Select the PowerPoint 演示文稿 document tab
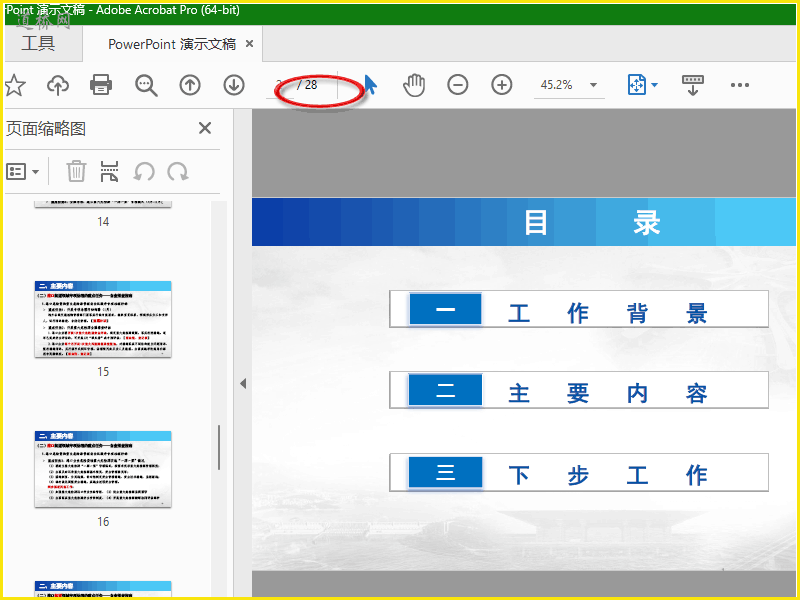 pos(172,44)
